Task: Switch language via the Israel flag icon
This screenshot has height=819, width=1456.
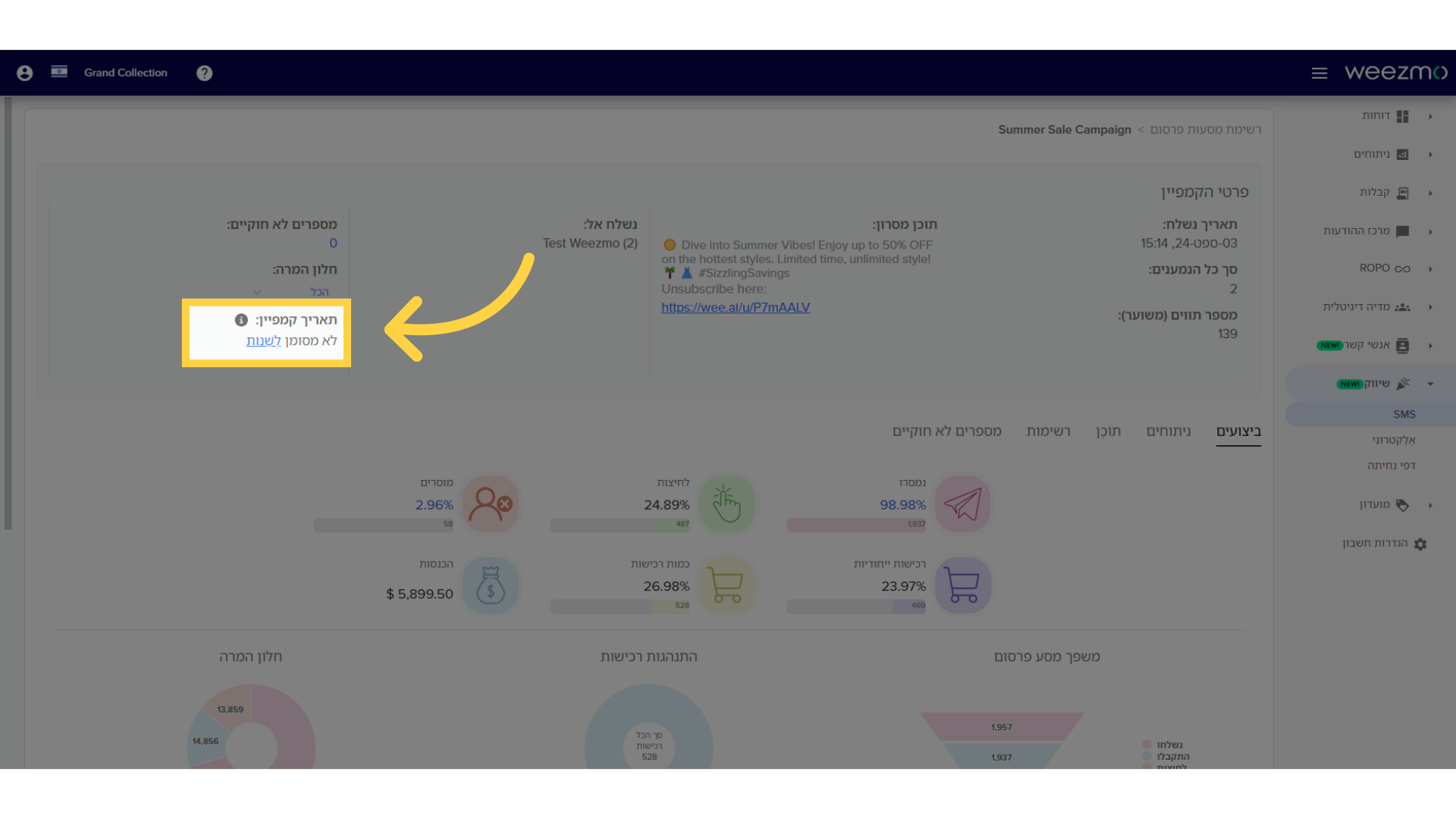Action: tap(59, 72)
